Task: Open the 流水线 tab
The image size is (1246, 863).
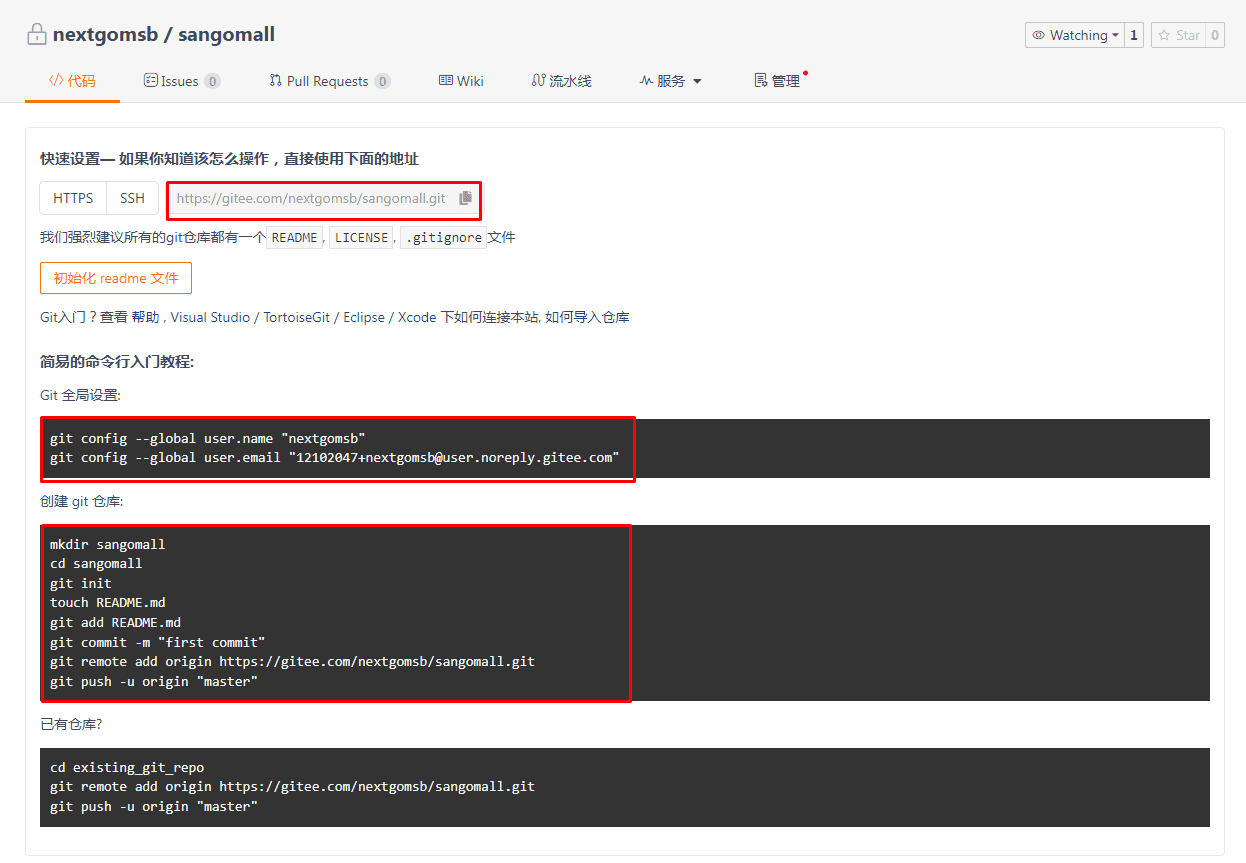Action: [561, 81]
